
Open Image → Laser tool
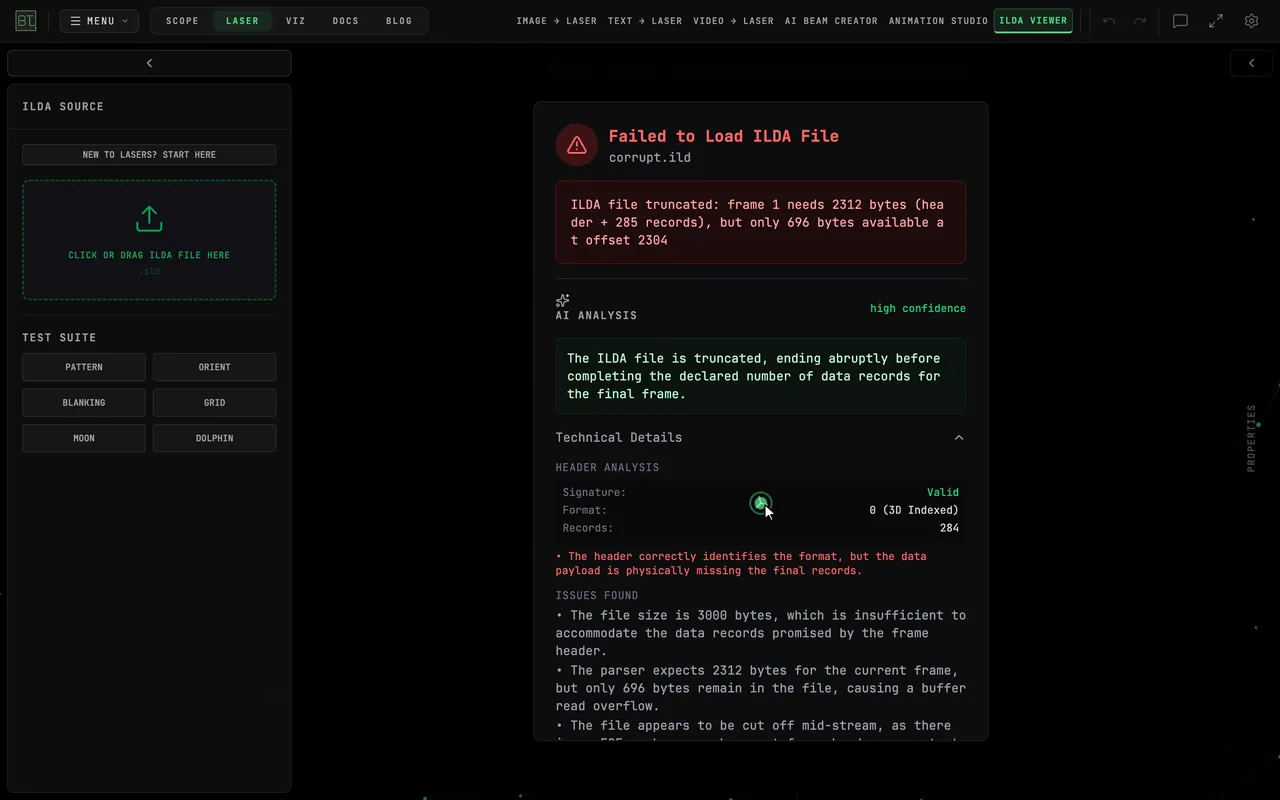pyautogui.click(x=558, y=21)
